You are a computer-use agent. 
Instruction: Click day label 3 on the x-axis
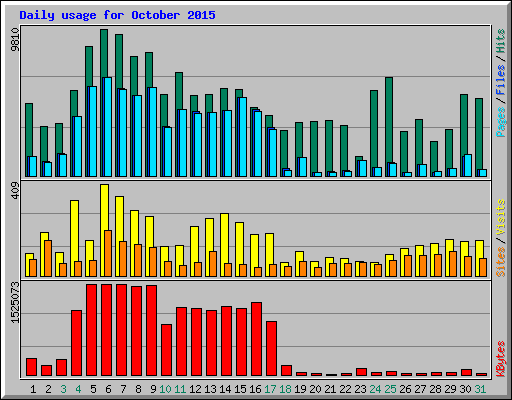click(63, 389)
